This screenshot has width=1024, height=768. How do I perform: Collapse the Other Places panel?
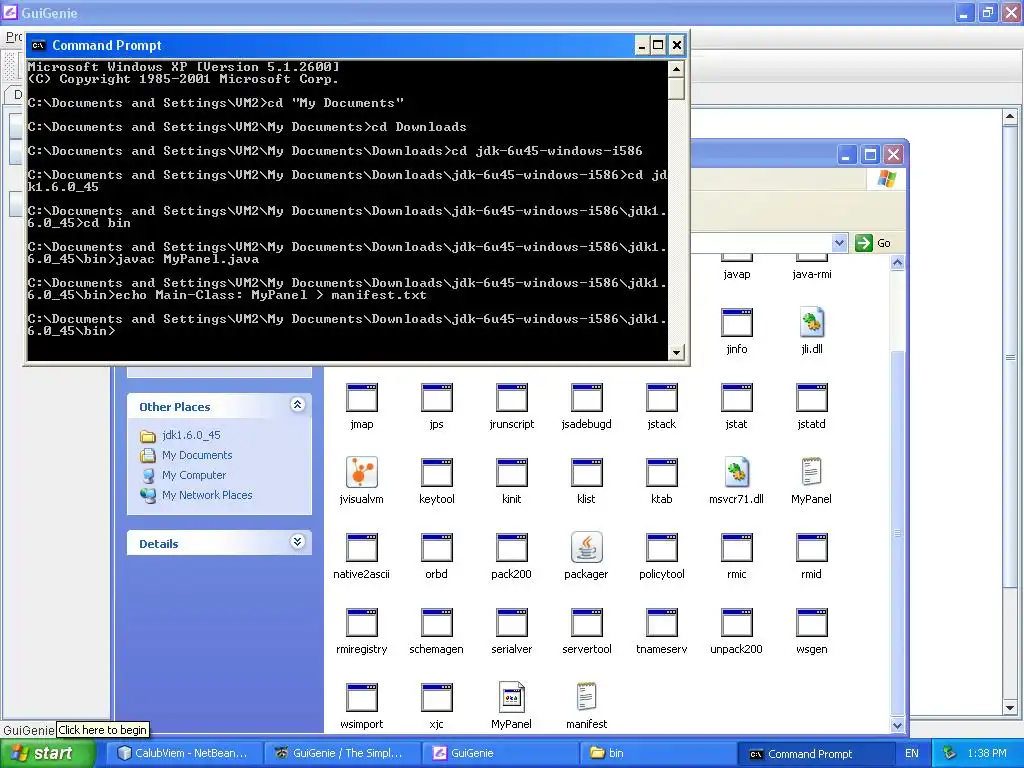(297, 405)
